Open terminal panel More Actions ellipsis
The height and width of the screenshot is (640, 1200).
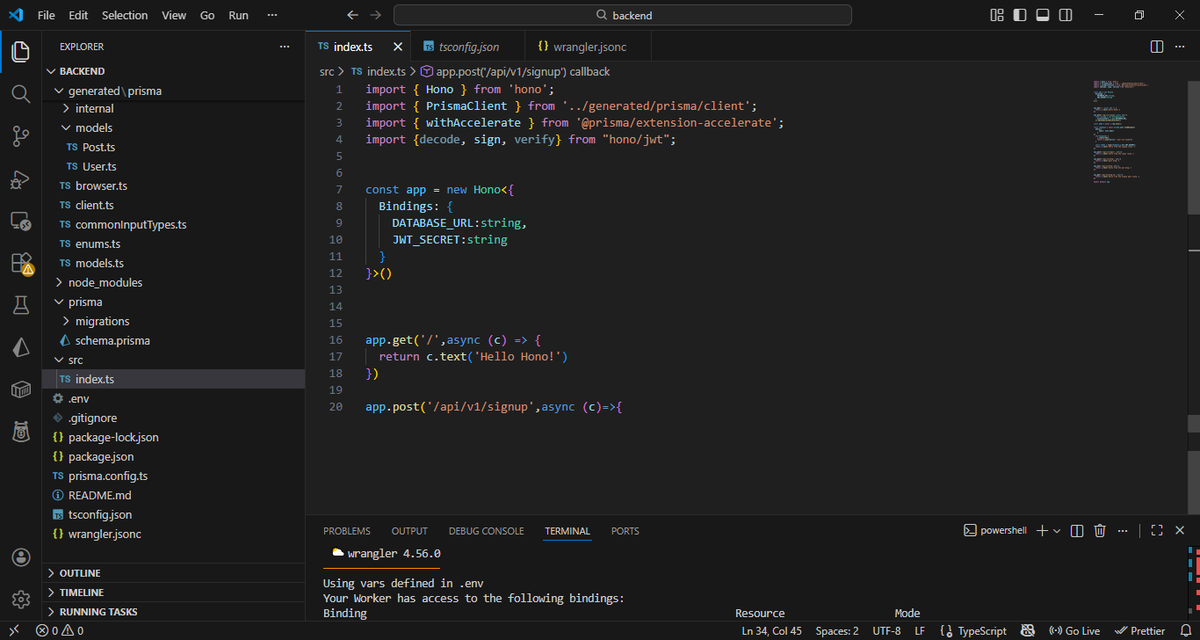[1122, 530]
